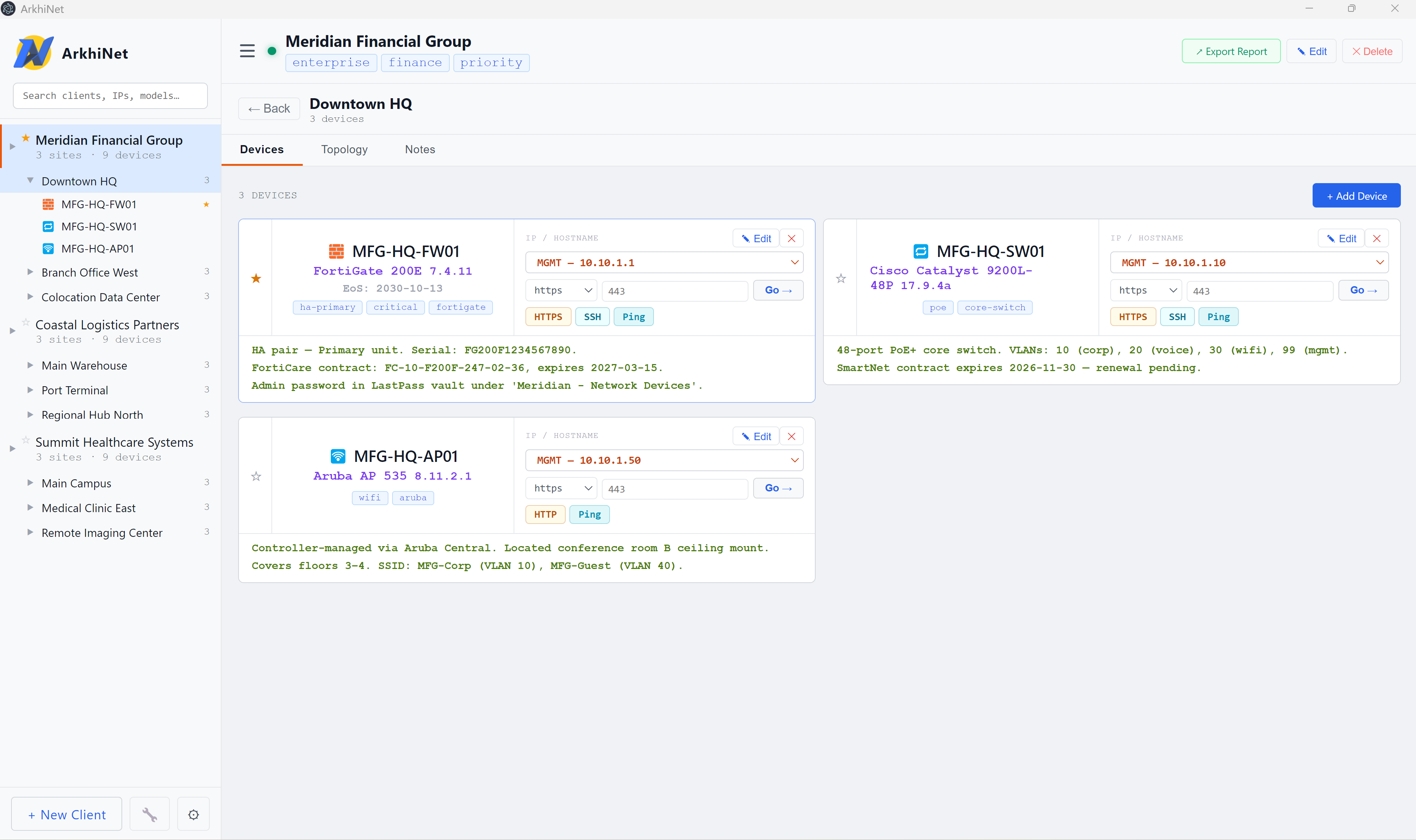This screenshot has height=840, width=1416.
Task: Edit the MFG-HQ-FW01 device
Action: (x=755, y=238)
